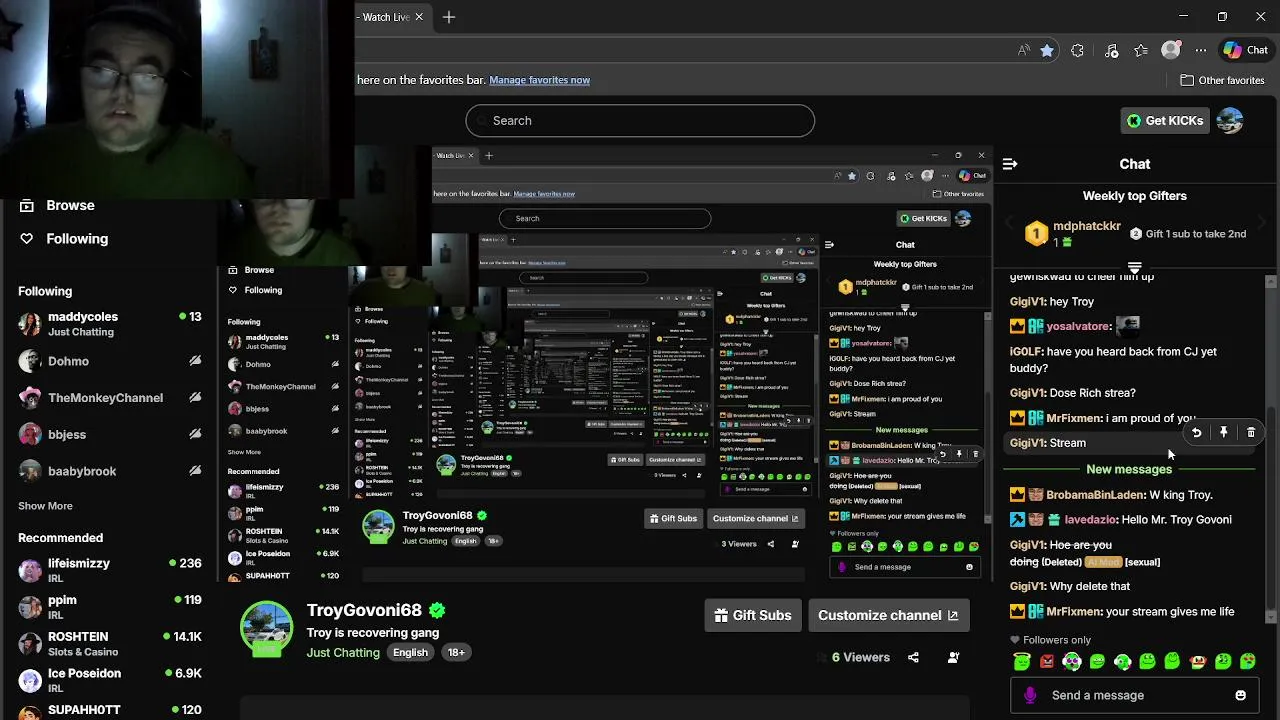This screenshot has height=720, width=1280.
Task: Collapse the chat panel using the arrow icon
Action: point(1010,164)
